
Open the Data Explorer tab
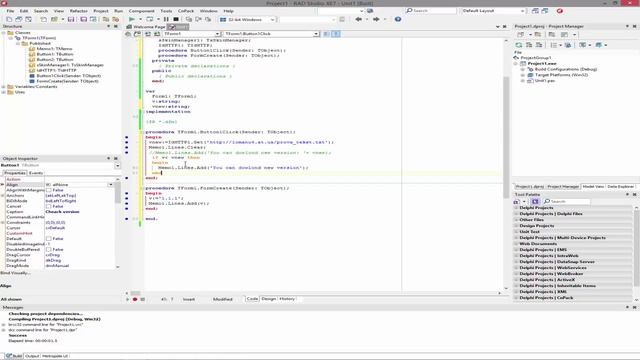tap(620, 187)
